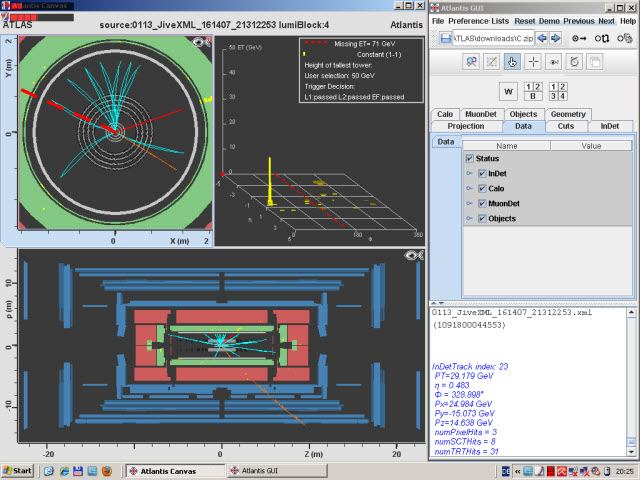
Task: Open Internet Explorer from quick launch
Action: coord(64,471)
